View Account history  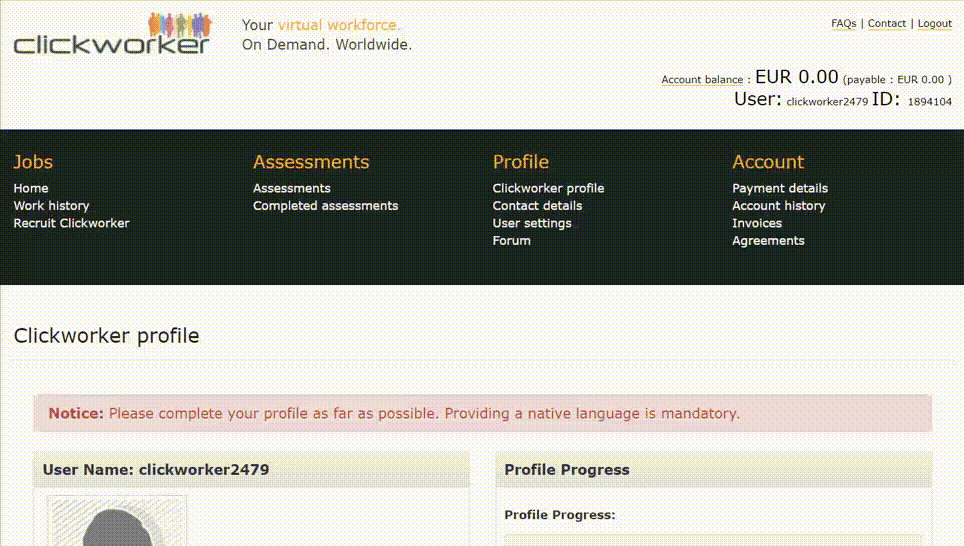(778, 206)
